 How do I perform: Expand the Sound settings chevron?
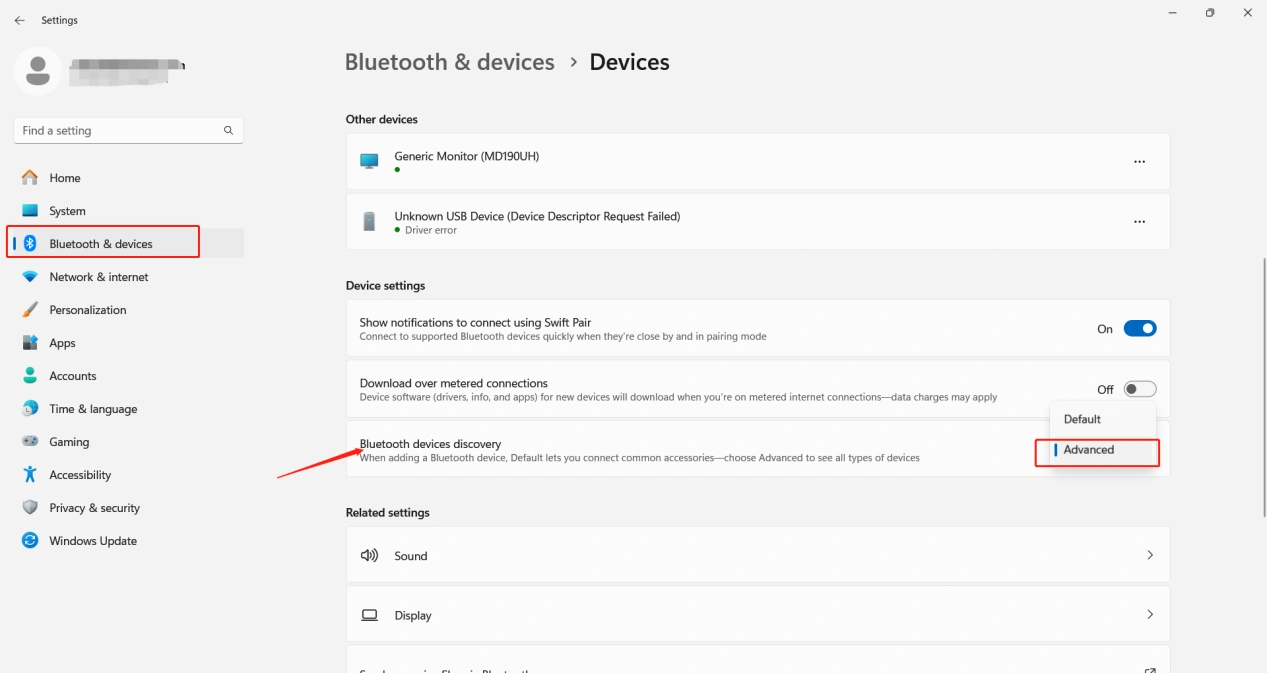point(1149,555)
